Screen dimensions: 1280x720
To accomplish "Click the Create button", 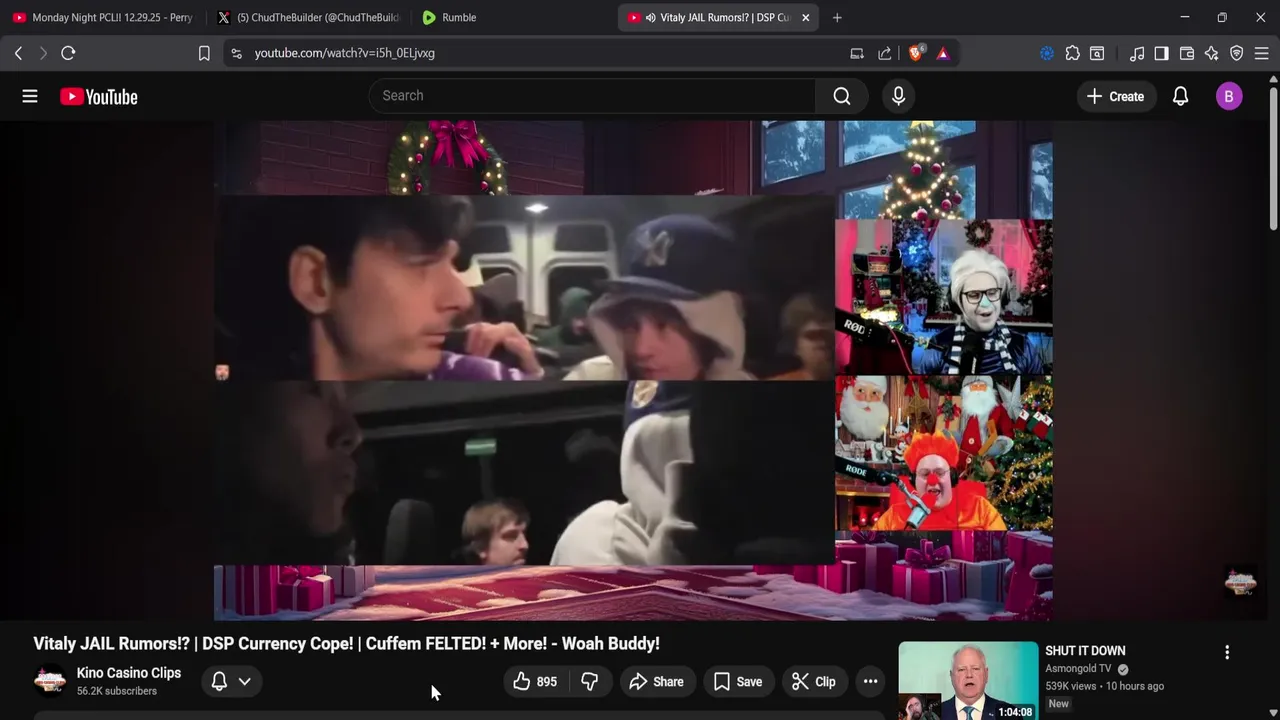I will click(1115, 96).
